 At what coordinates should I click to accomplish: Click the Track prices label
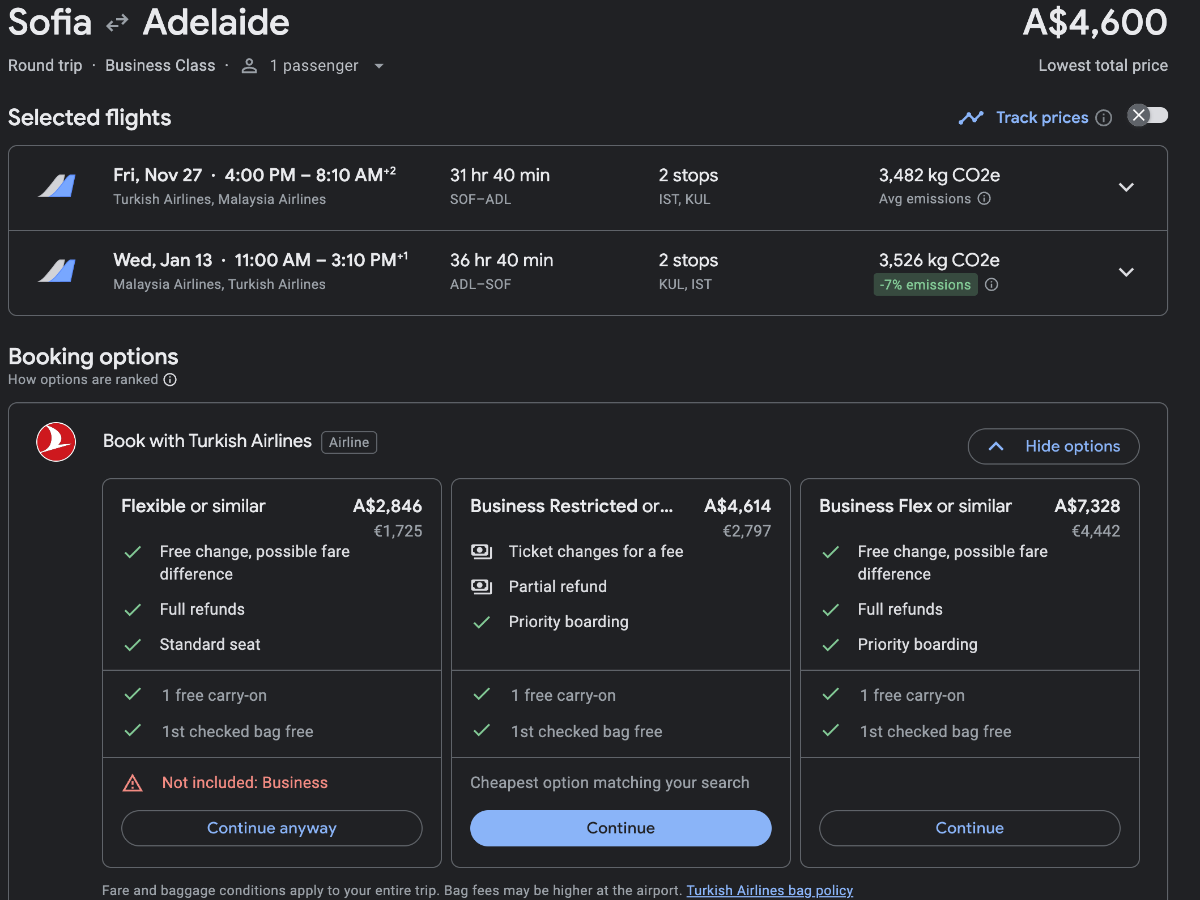click(1041, 118)
